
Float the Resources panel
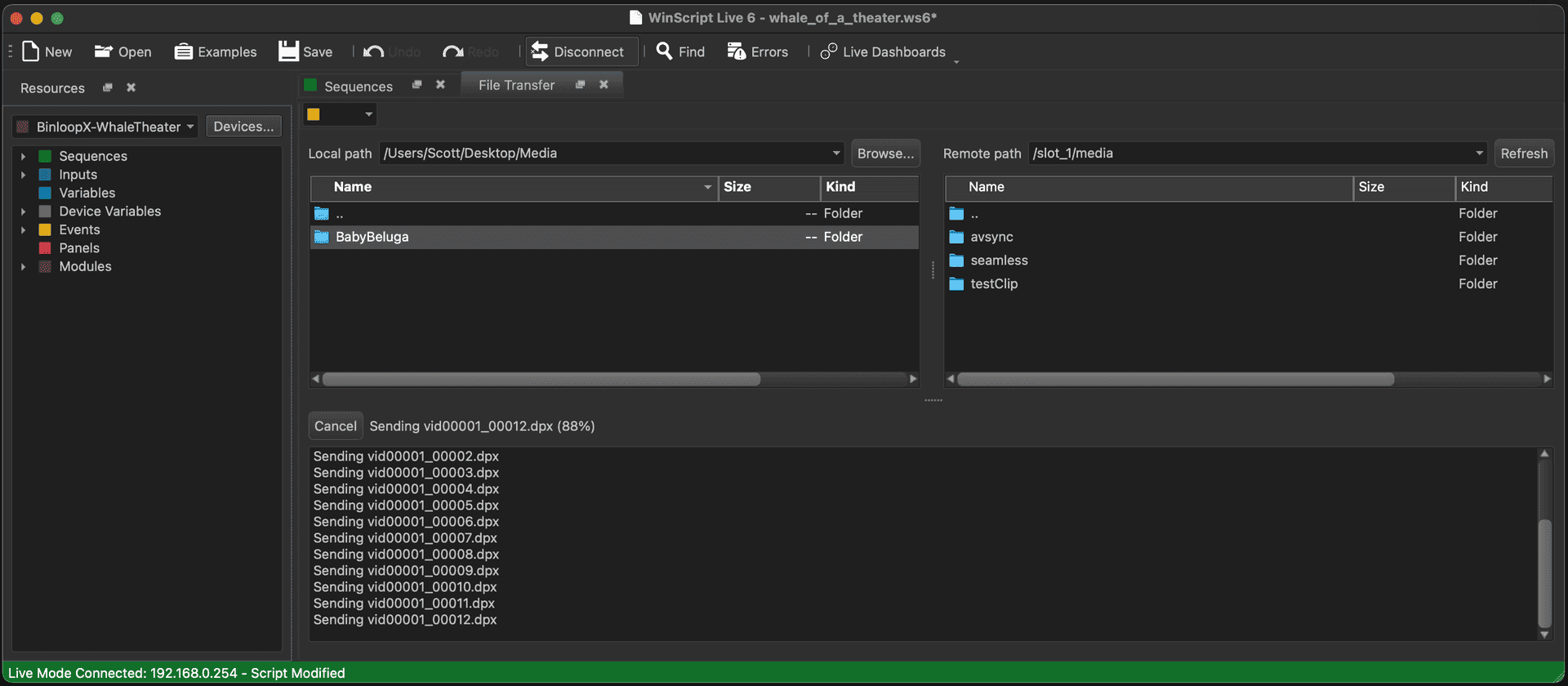pyautogui.click(x=107, y=87)
